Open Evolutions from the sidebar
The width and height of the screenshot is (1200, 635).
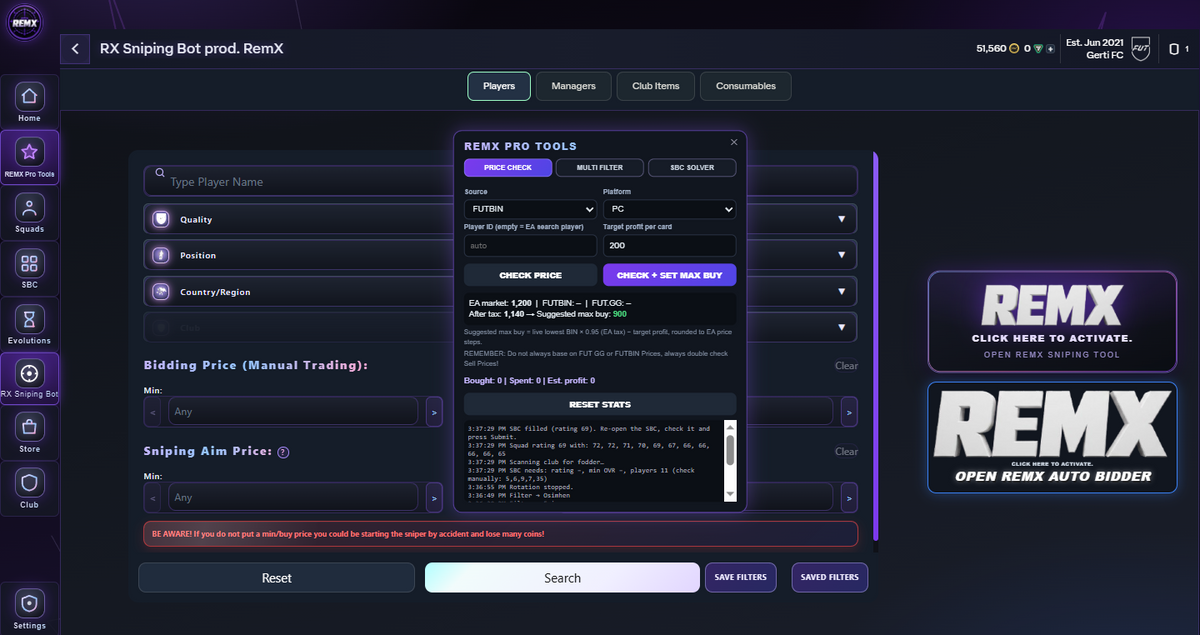(29, 324)
